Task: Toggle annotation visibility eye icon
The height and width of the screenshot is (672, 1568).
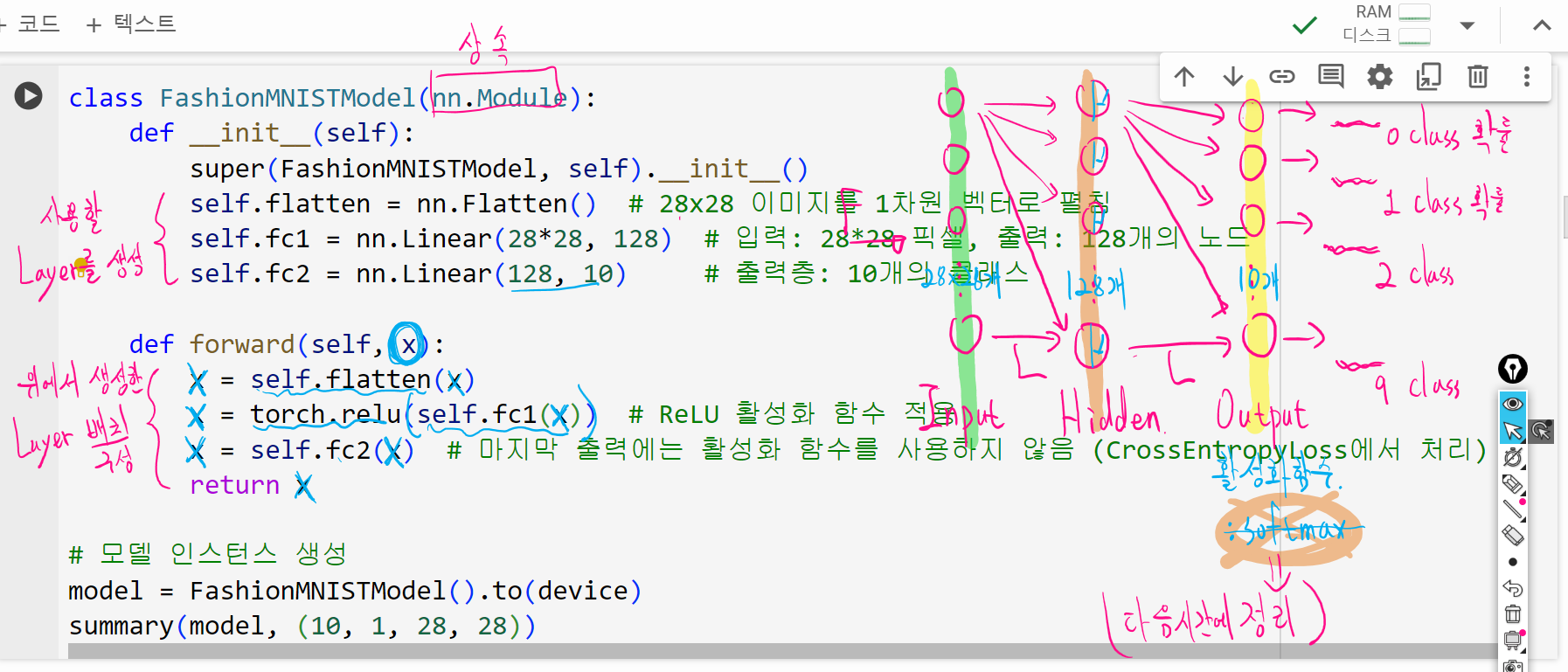Action: click(1513, 404)
